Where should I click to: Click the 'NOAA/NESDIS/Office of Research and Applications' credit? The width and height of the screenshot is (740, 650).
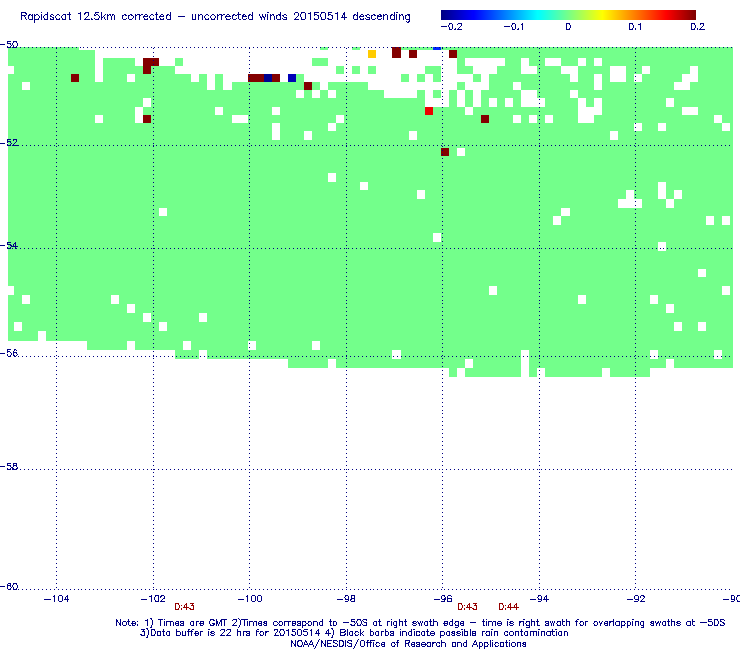[408, 644]
